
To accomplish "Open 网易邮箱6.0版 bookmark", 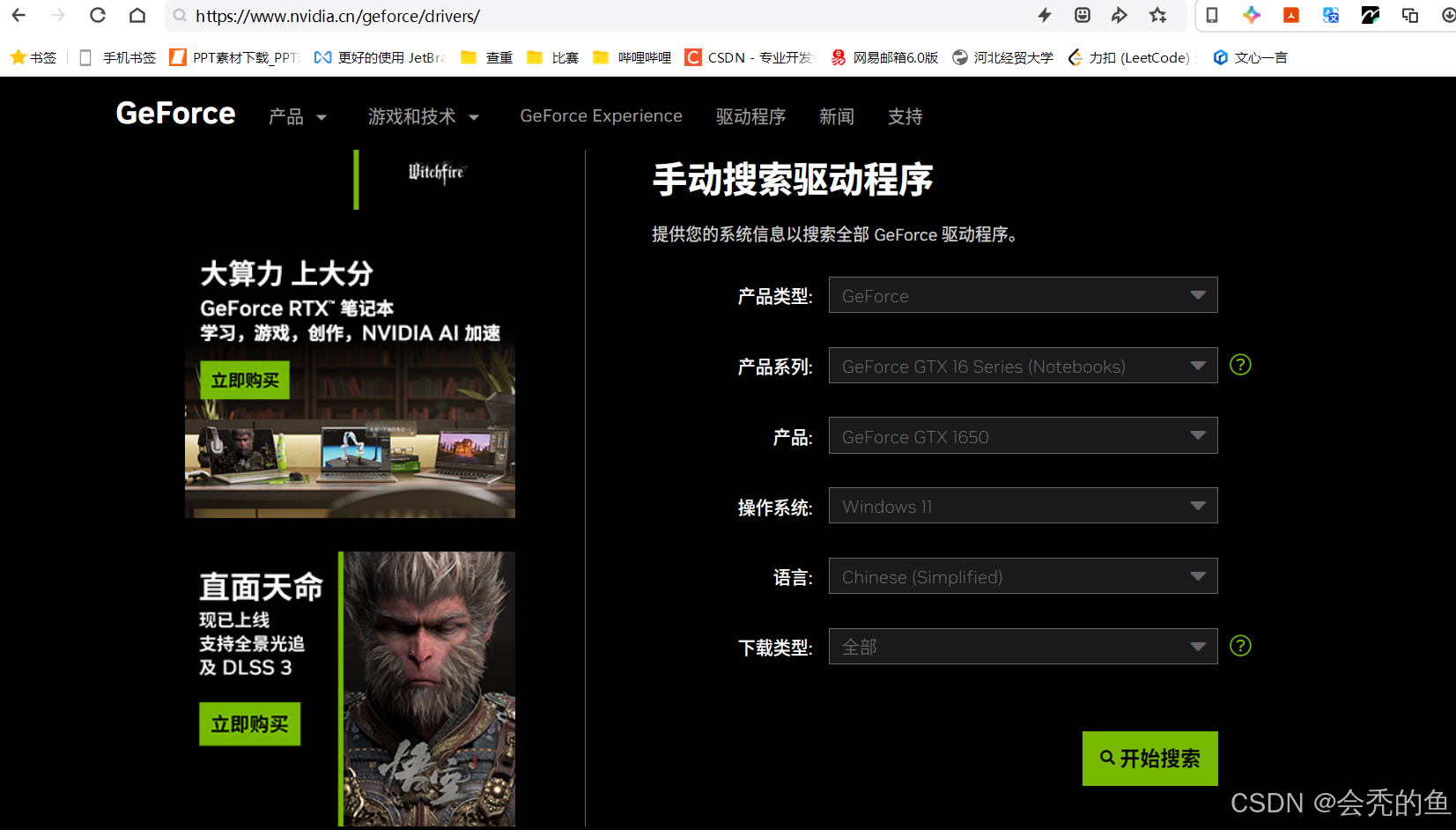I will click(884, 57).
